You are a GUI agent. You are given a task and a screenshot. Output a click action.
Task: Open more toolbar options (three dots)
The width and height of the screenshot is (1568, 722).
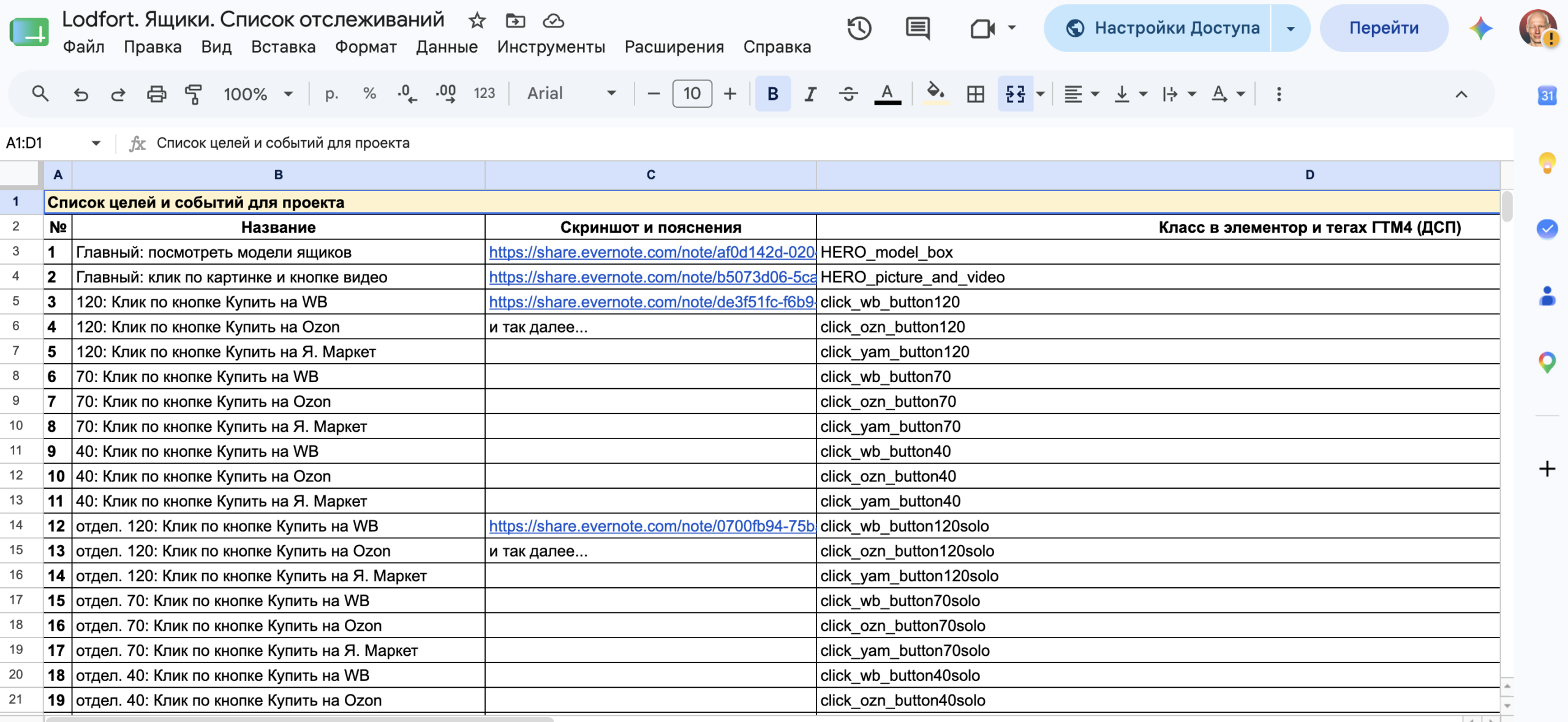click(x=1279, y=94)
